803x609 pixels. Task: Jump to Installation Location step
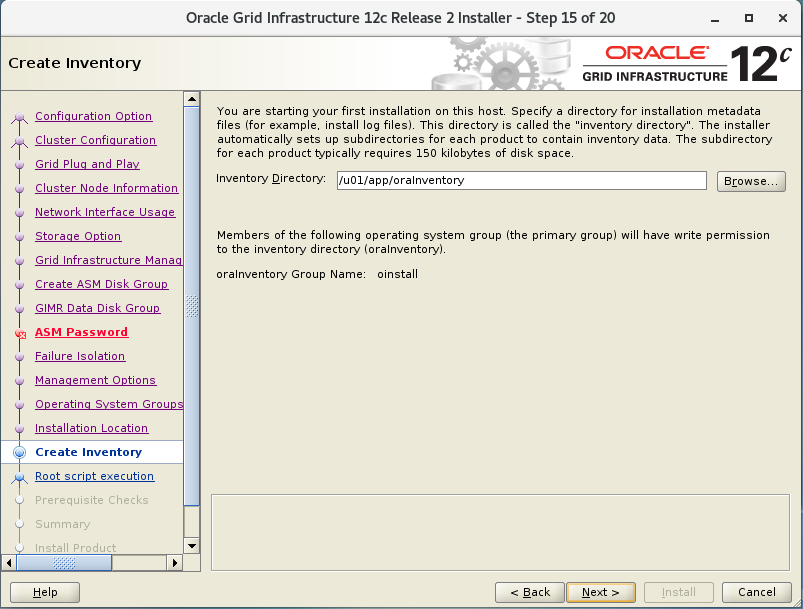pyautogui.click(x=92, y=428)
